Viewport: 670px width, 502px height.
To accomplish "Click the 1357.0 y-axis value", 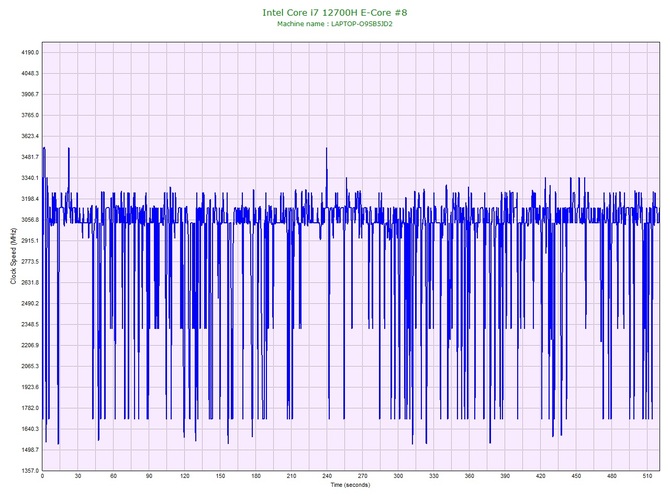I will click(x=30, y=471).
